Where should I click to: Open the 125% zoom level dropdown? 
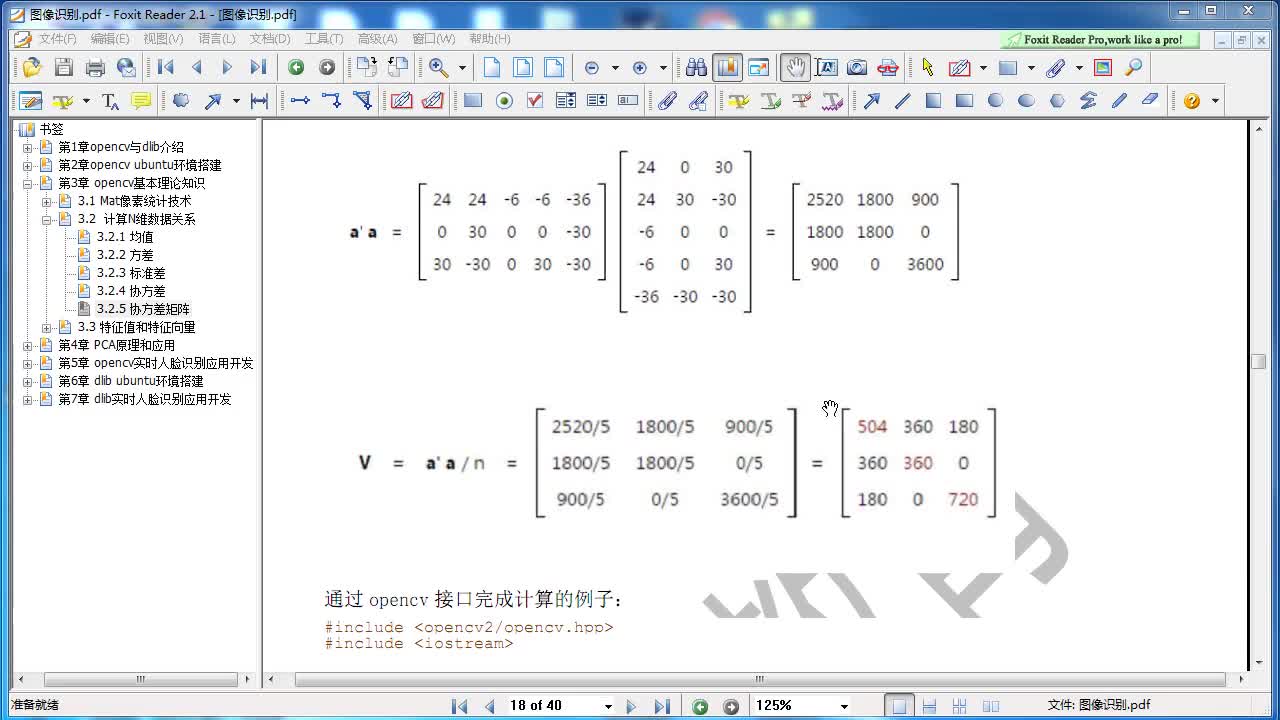(x=844, y=706)
